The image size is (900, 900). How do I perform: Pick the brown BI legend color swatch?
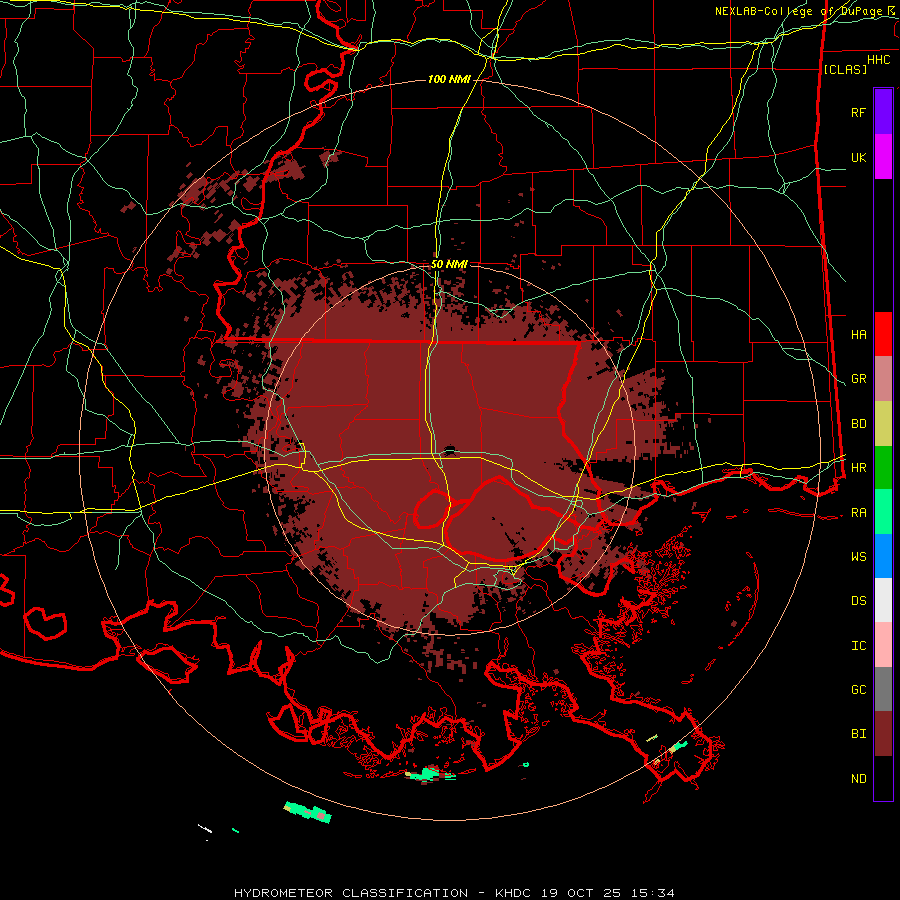click(x=883, y=734)
